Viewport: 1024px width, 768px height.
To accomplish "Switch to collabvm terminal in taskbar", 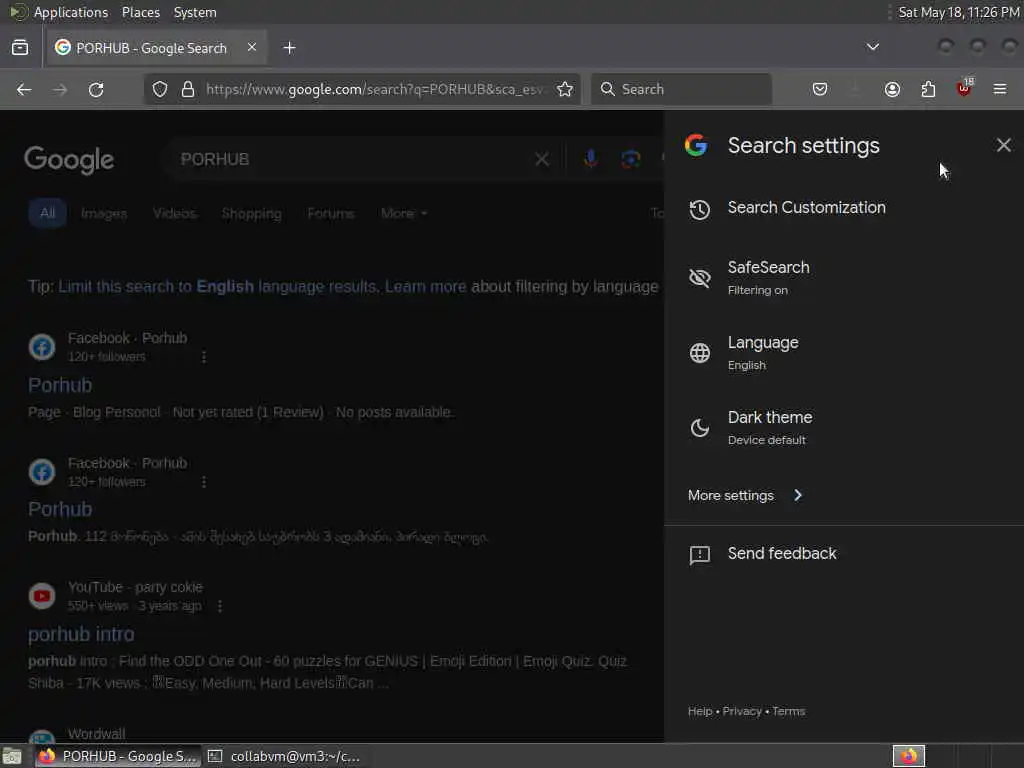I will point(283,756).
